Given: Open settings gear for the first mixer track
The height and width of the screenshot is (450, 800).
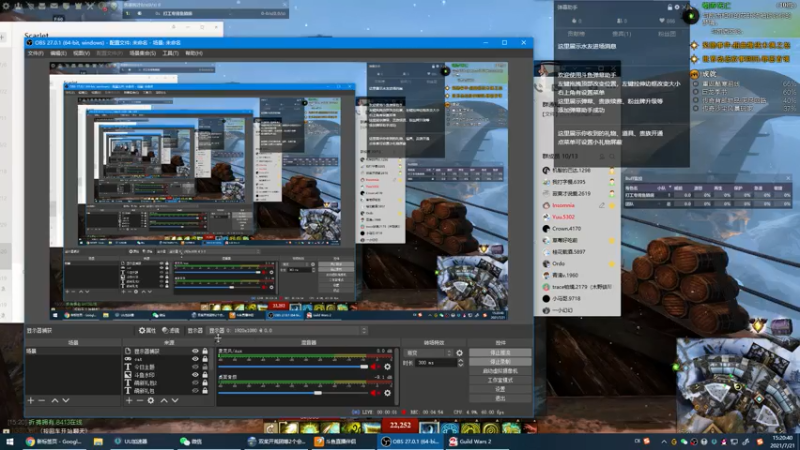Looking at the screenshot, I should [387, 366].
